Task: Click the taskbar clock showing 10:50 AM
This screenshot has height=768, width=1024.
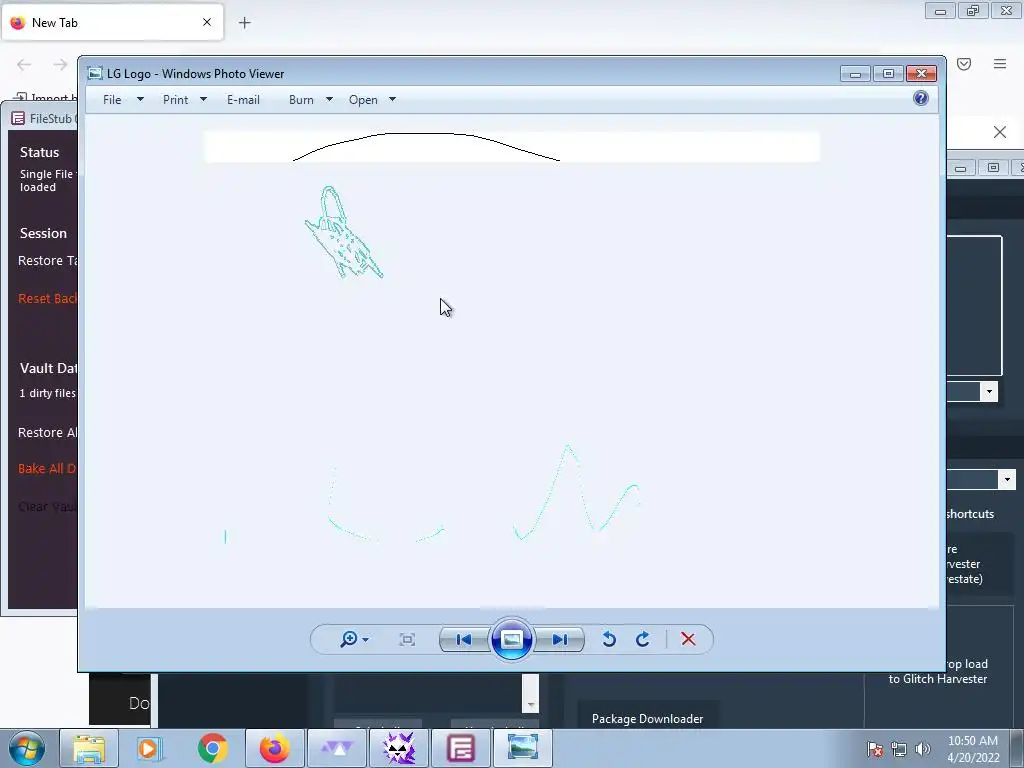Action: [973, 749]
